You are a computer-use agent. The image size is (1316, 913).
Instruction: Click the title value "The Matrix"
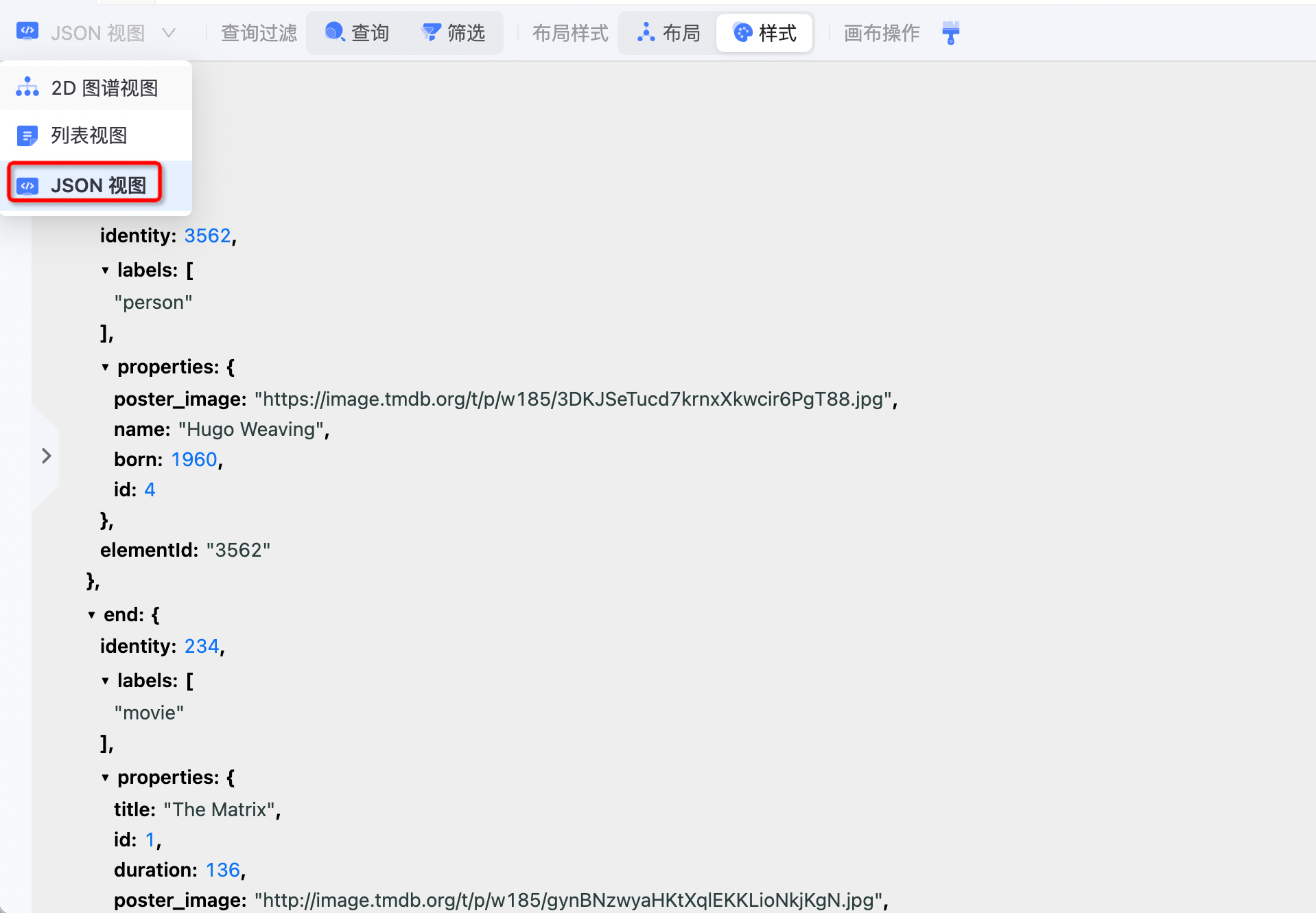[x=220, y=809]
